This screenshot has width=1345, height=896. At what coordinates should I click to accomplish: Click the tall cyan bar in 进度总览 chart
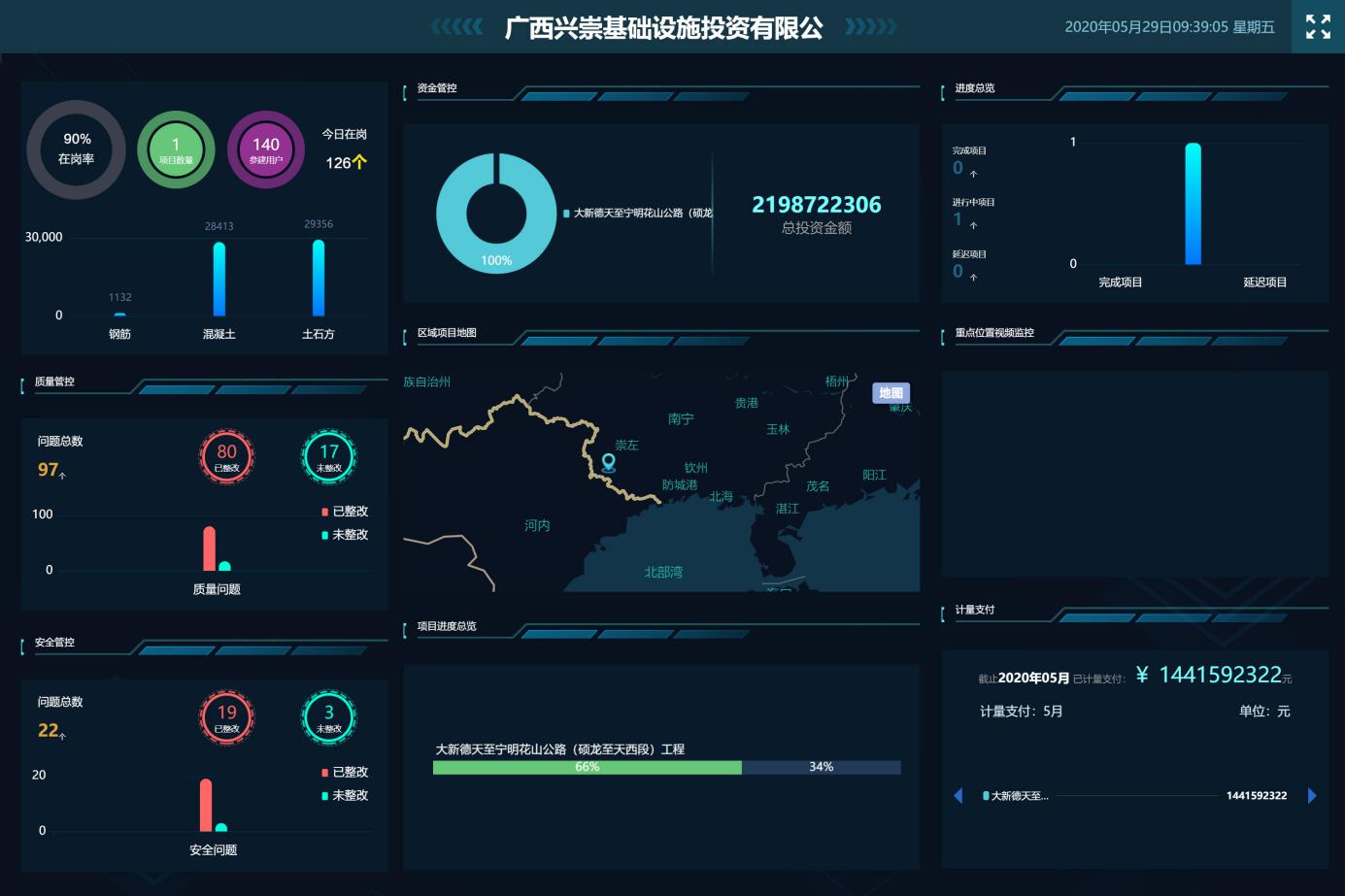tap(1194, 204)
